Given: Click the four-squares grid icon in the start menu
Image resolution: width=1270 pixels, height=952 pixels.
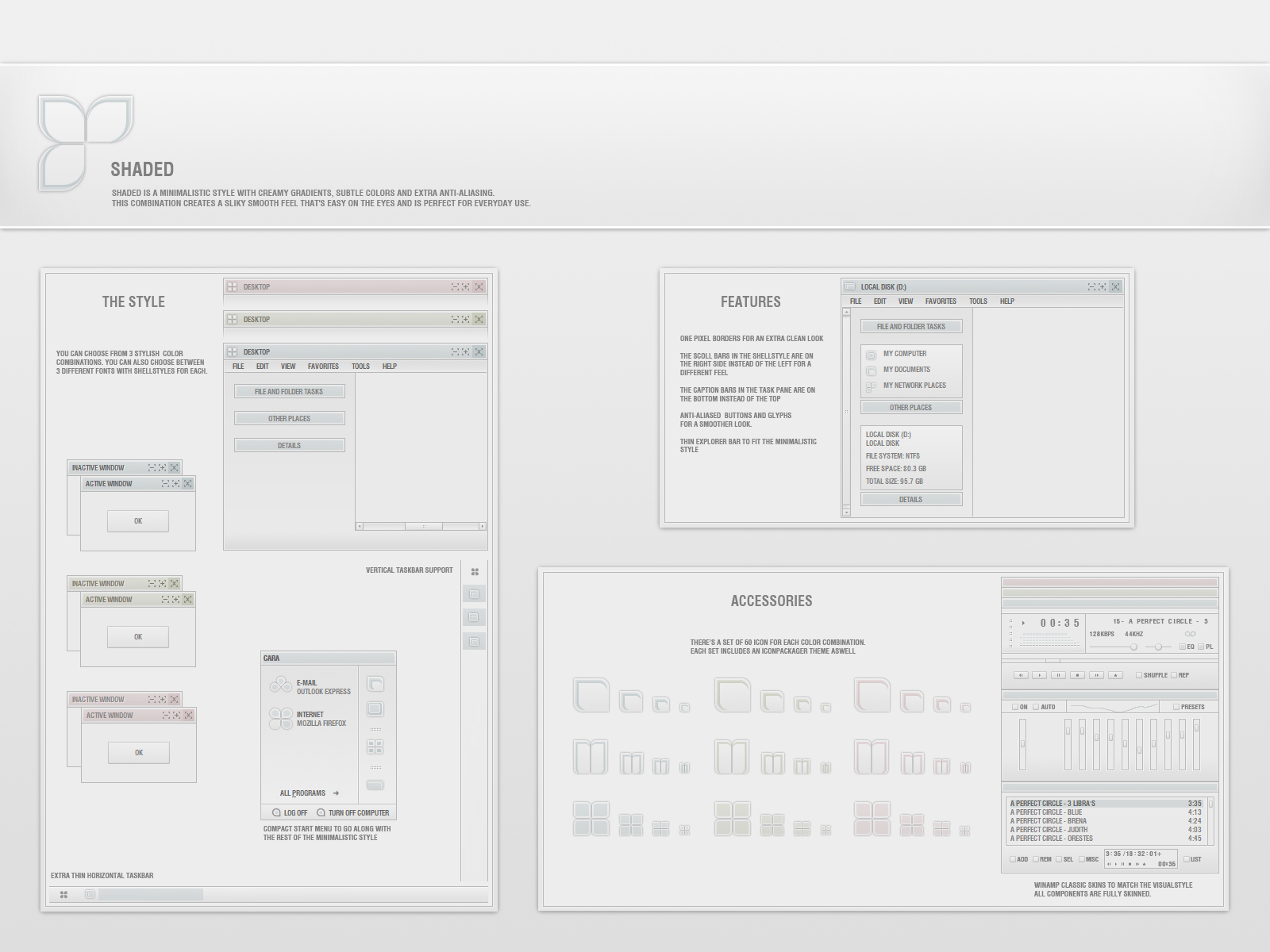Looking at the screenshot, I should pyautogui.click(x=375, y=747).
